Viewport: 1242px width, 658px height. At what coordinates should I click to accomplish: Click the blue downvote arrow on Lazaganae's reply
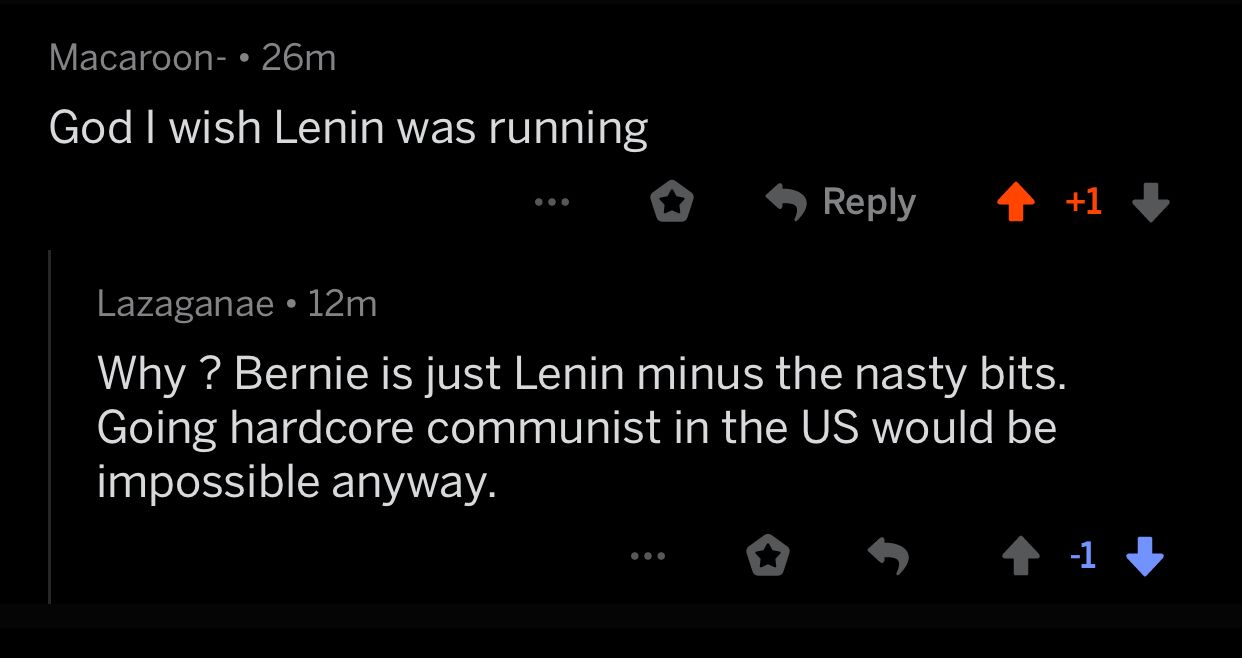[x=1144, y=557]
